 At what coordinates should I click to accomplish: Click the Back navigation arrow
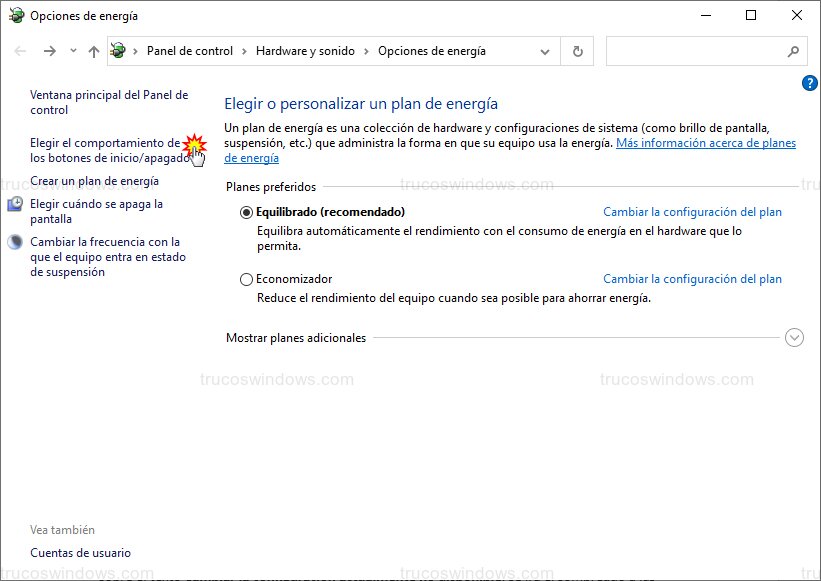pyautogui.click(x=20, y=51)
